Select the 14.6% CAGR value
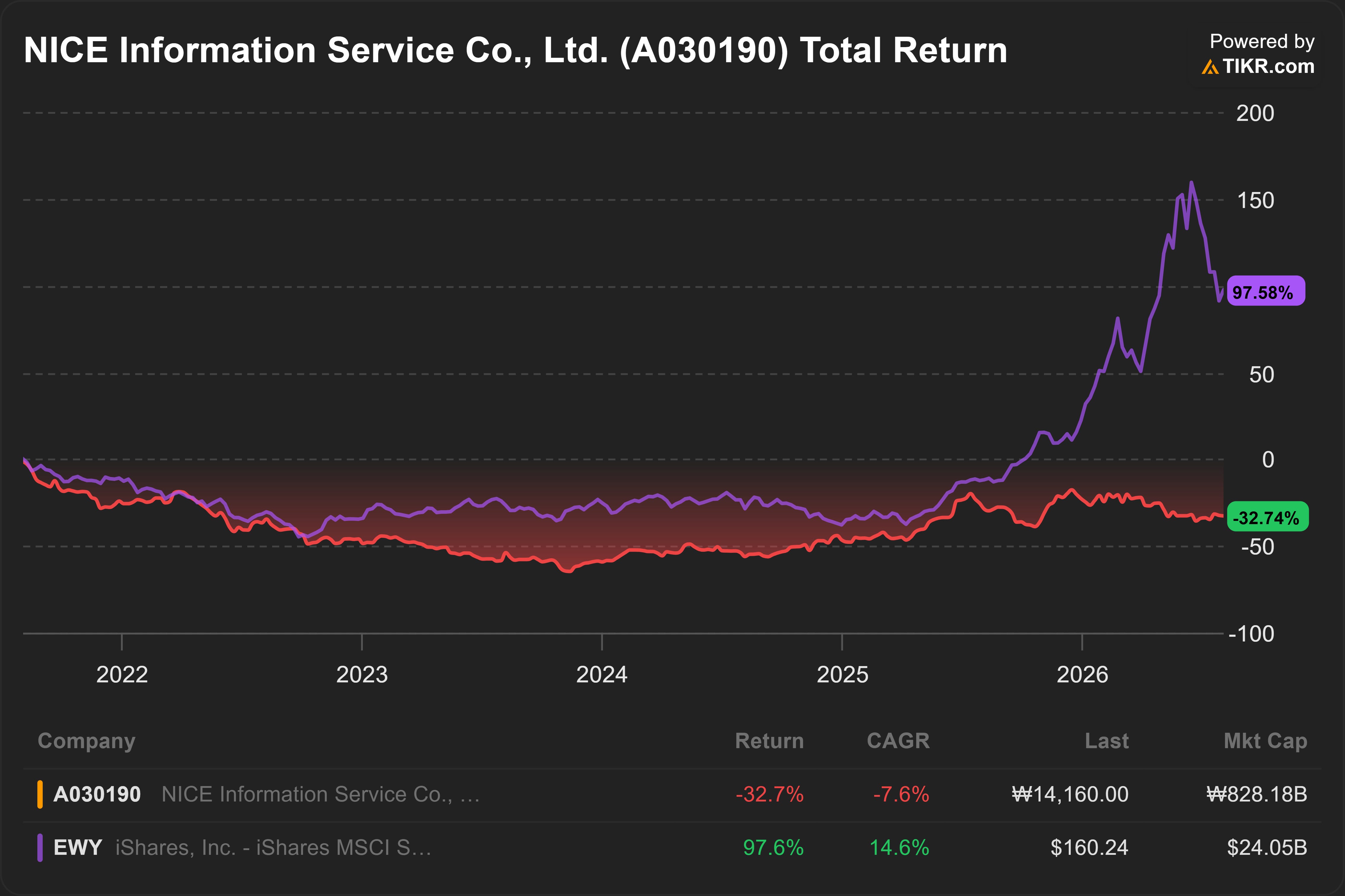 click(x=899, y=847)
